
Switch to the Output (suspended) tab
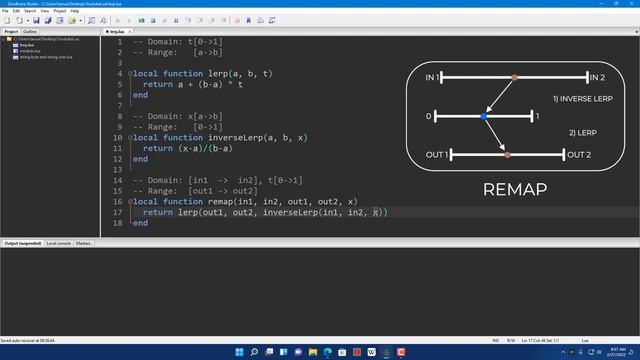(23, 243)
